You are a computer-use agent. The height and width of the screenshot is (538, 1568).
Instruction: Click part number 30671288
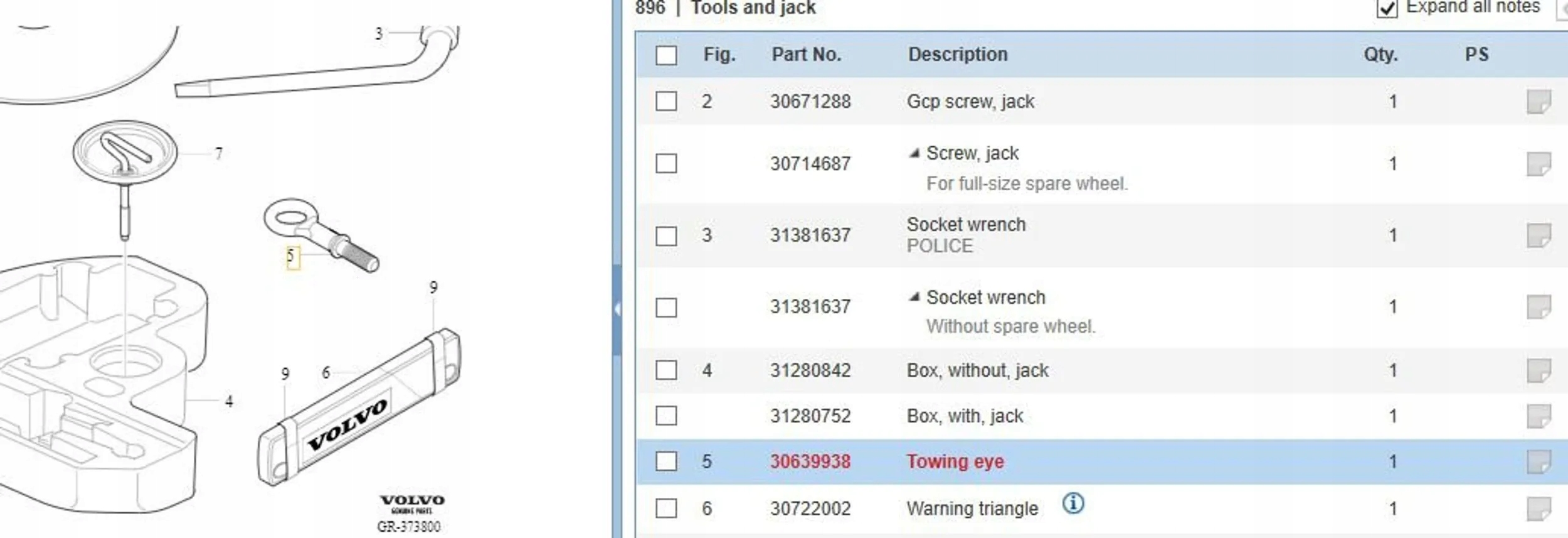[x=810, y=102]
